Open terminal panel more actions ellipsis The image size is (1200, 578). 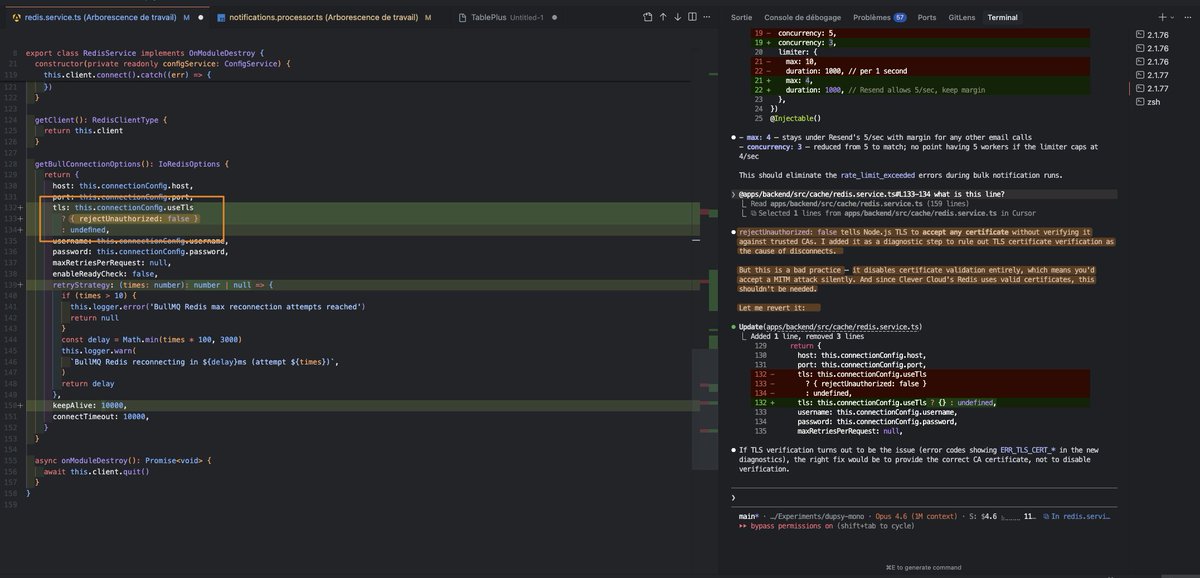(1190, 17)
